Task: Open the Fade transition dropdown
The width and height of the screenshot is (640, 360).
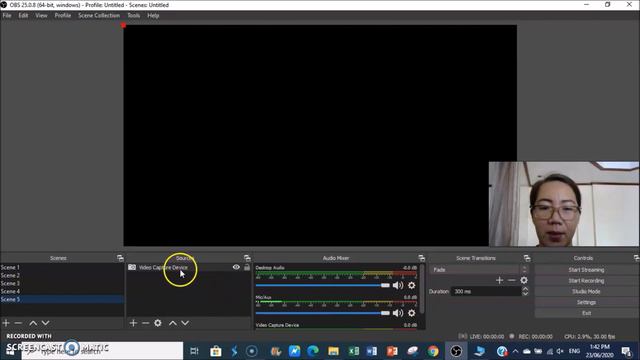Action: click(479, 269)
